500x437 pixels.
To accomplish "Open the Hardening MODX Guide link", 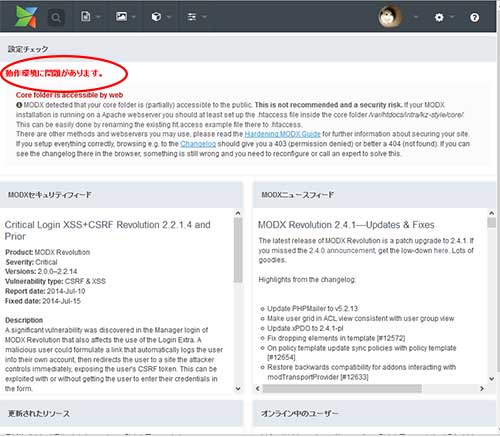I will click(282, 134).
